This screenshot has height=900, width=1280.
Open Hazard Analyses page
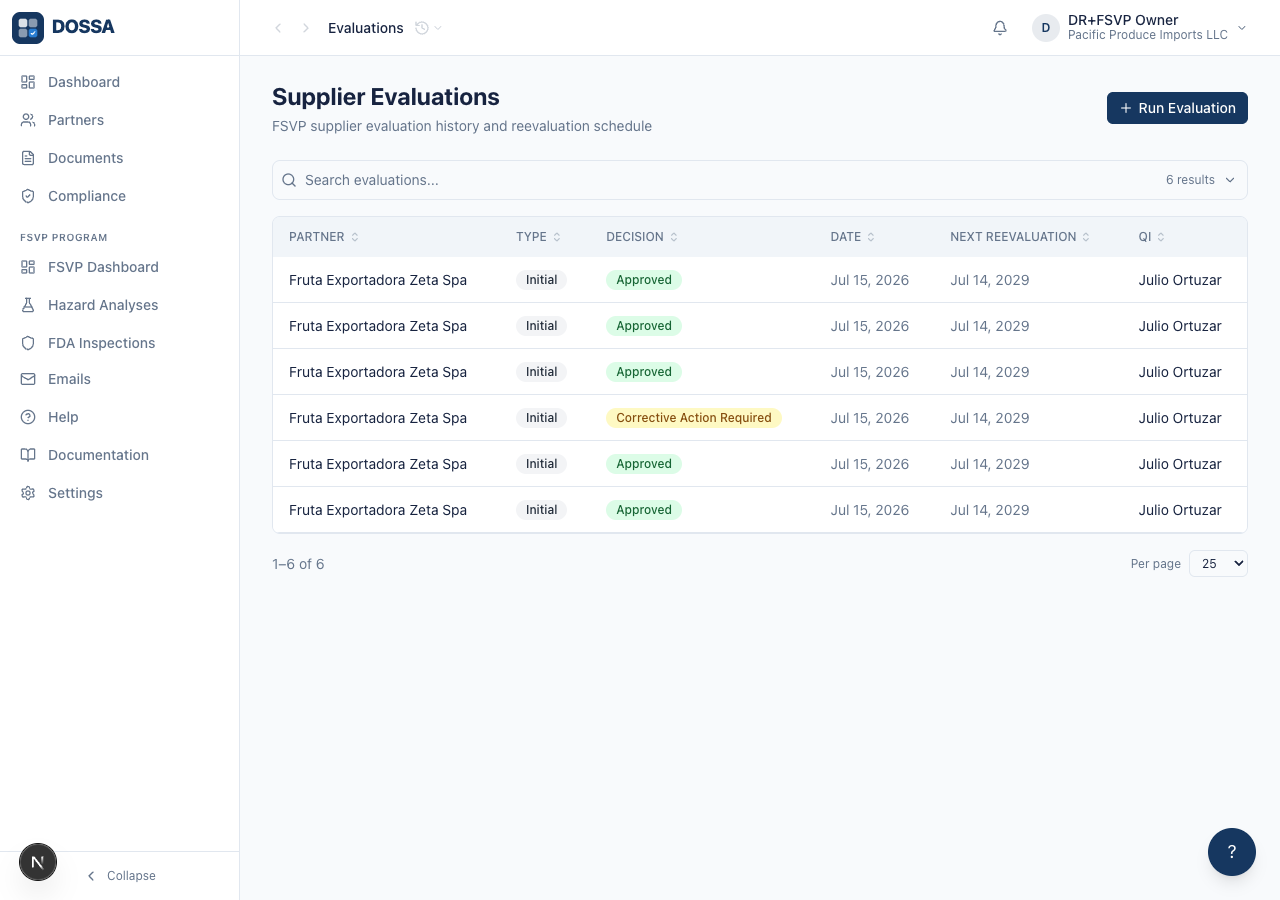(120, 305)
